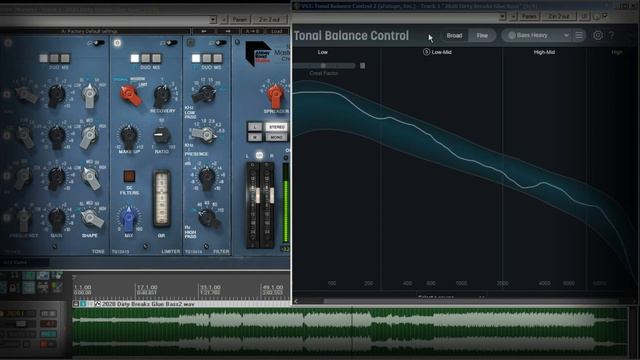The height and width of the screenshot is (360, 640).
Task: Click the Abbey Road logo
Action: [258, 53]
